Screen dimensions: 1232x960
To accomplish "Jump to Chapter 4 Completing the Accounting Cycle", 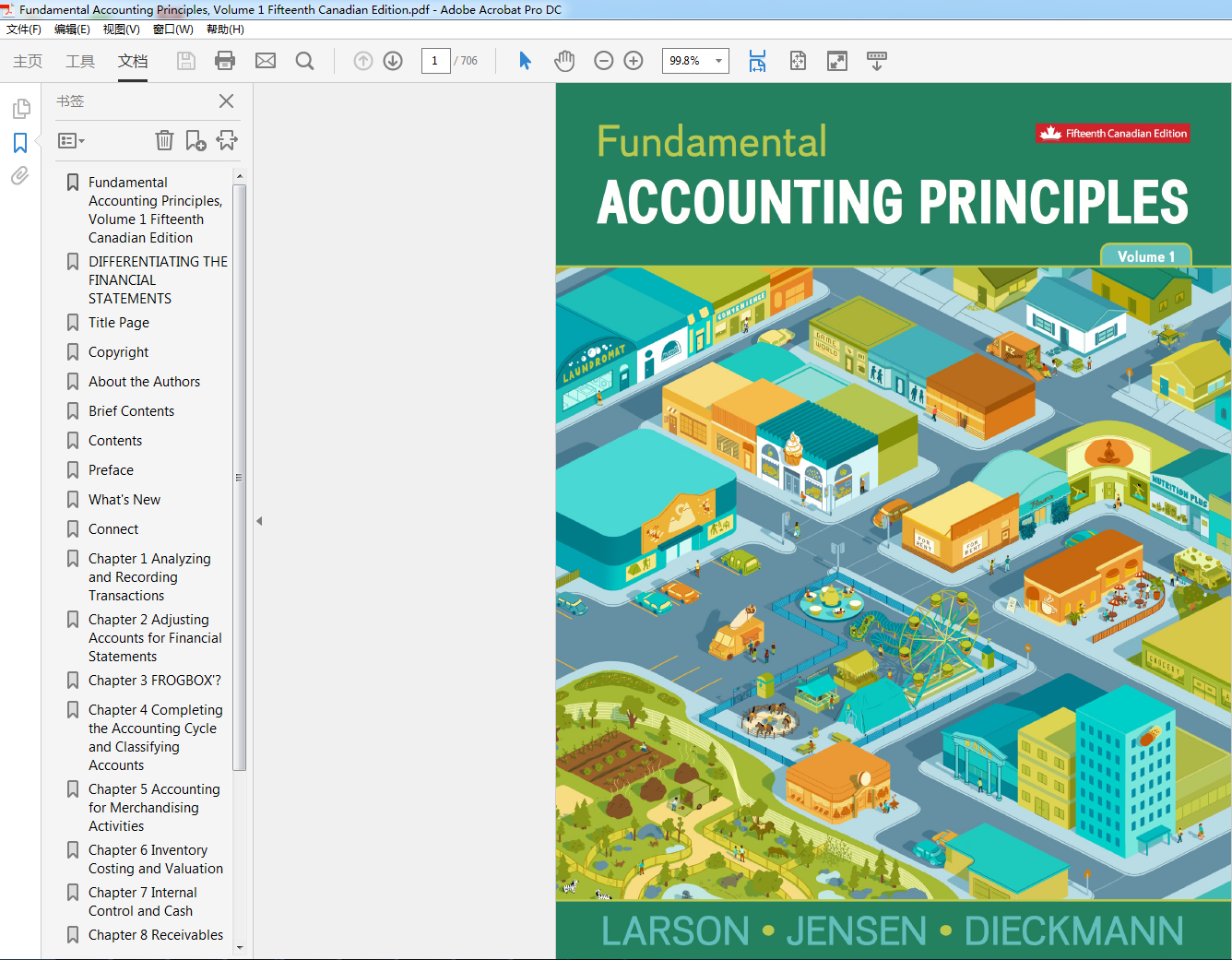I will point(155,738).
